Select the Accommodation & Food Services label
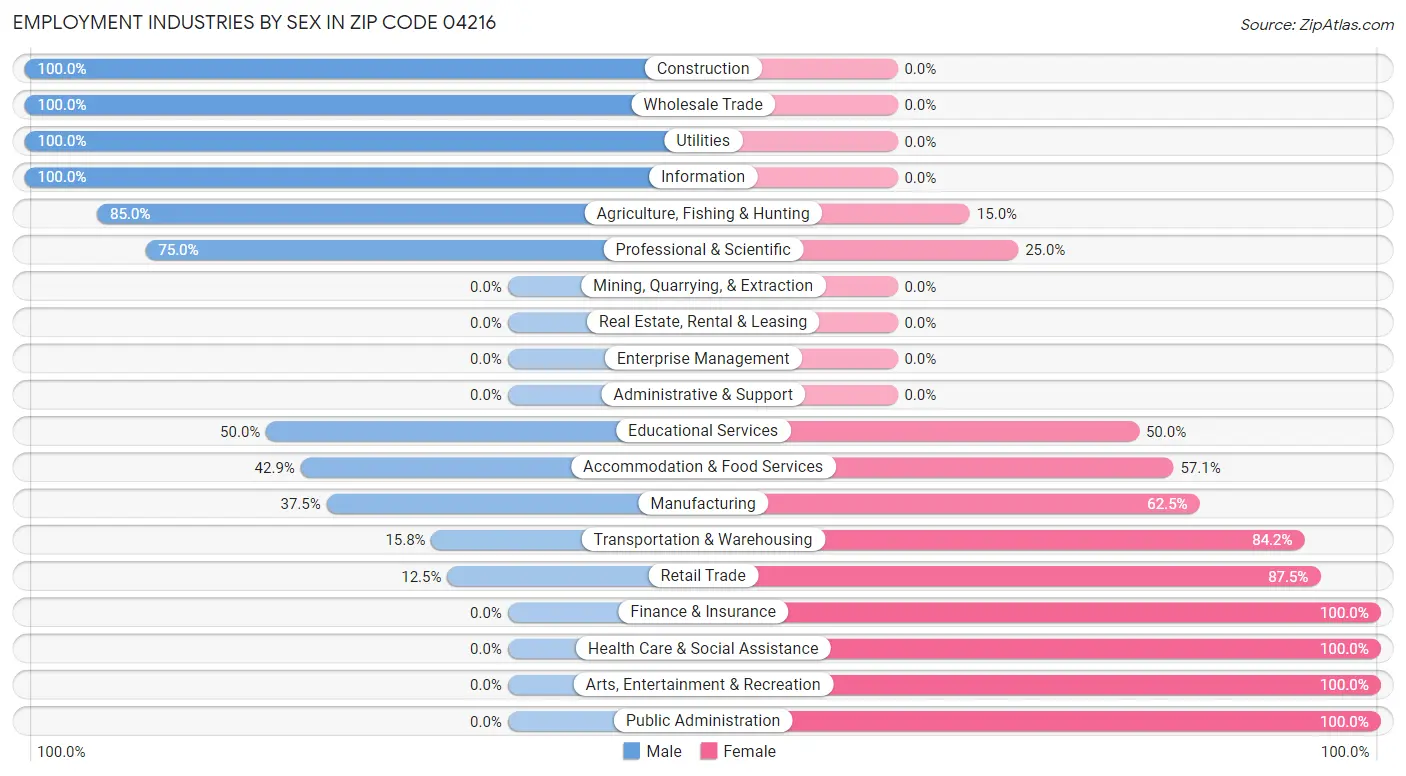1406x776 pixels. [703, 467]
